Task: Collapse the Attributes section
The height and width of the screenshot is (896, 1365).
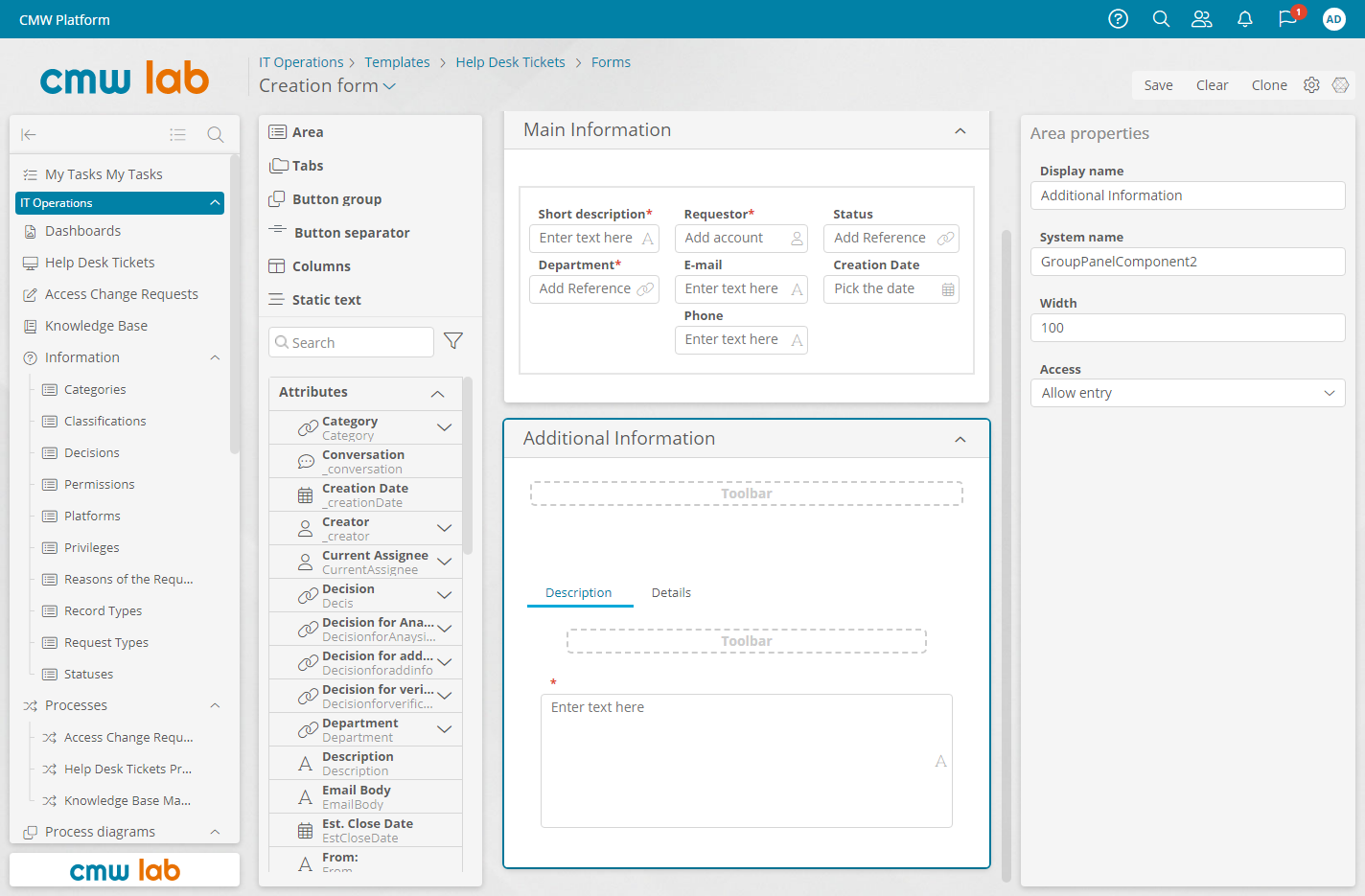Action: (437, 393)
